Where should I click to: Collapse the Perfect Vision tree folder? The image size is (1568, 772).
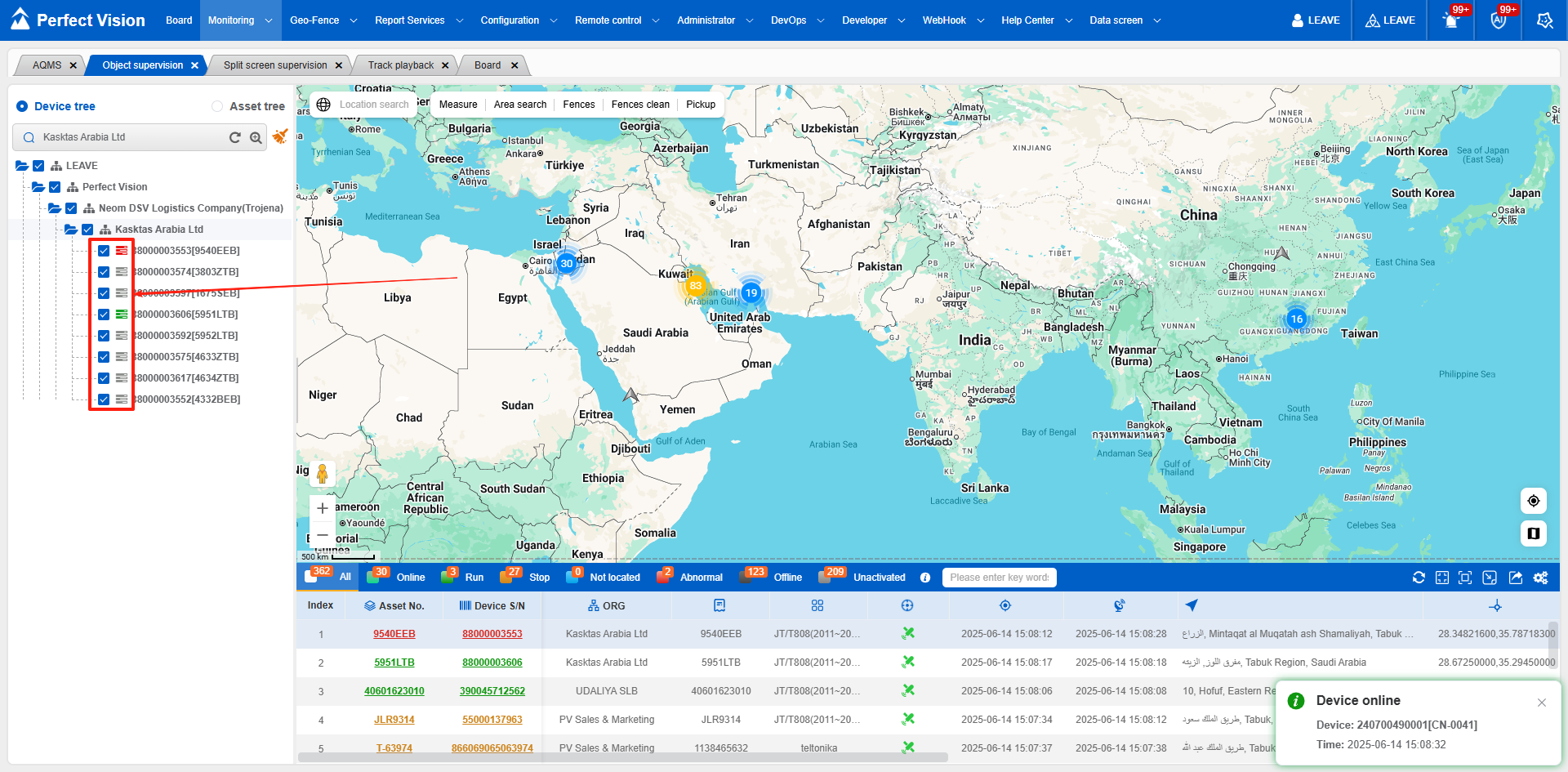click(38, 187)
